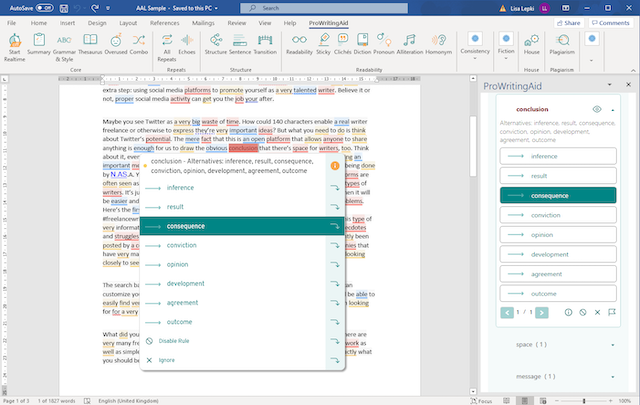Expand the message (1) suggestion
Image resolution: width=640 pixels, height=405 pixels.
[612, 377]
